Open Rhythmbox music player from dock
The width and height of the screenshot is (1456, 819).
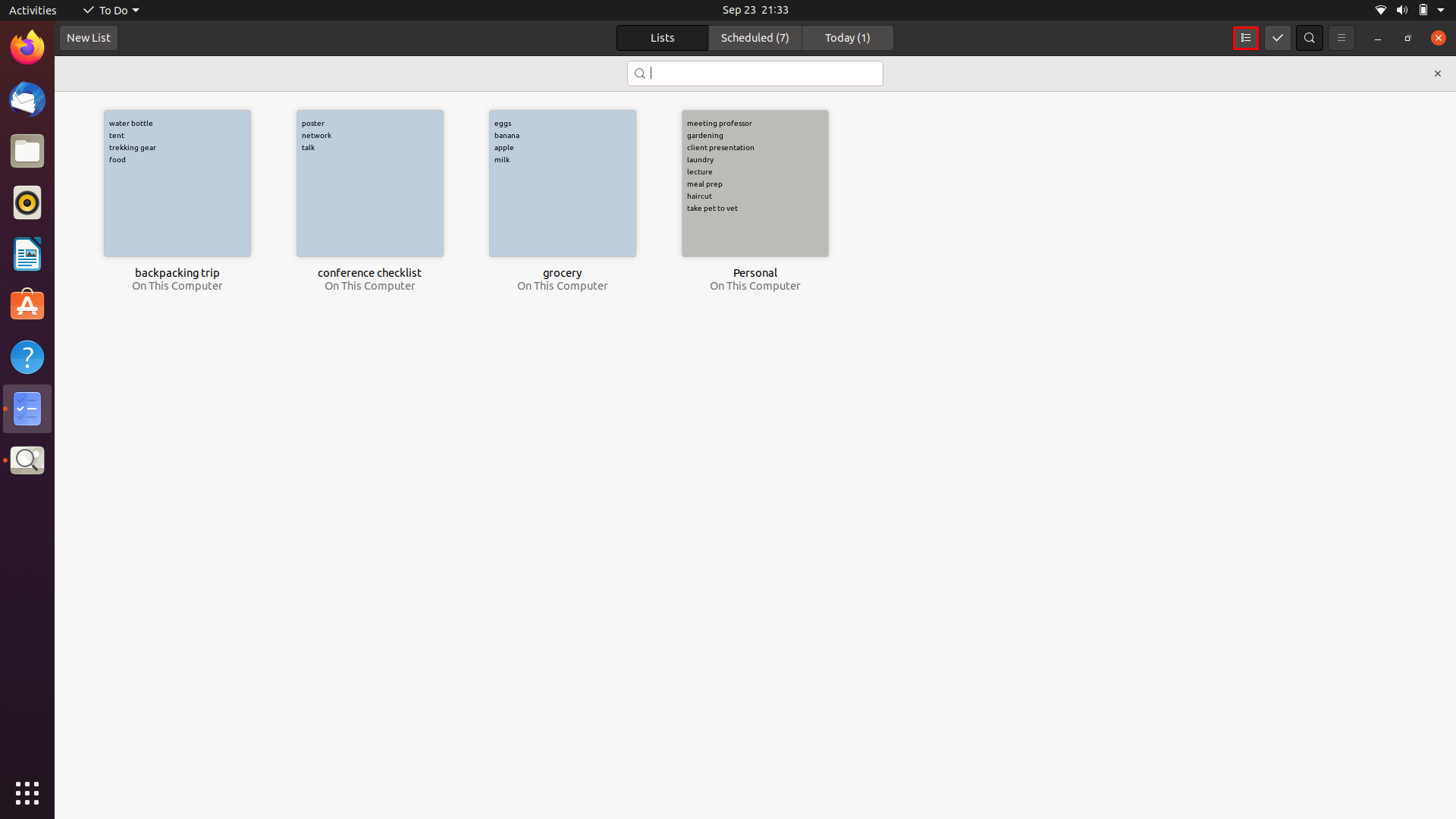pyautogui.click(x=27, y=202)
